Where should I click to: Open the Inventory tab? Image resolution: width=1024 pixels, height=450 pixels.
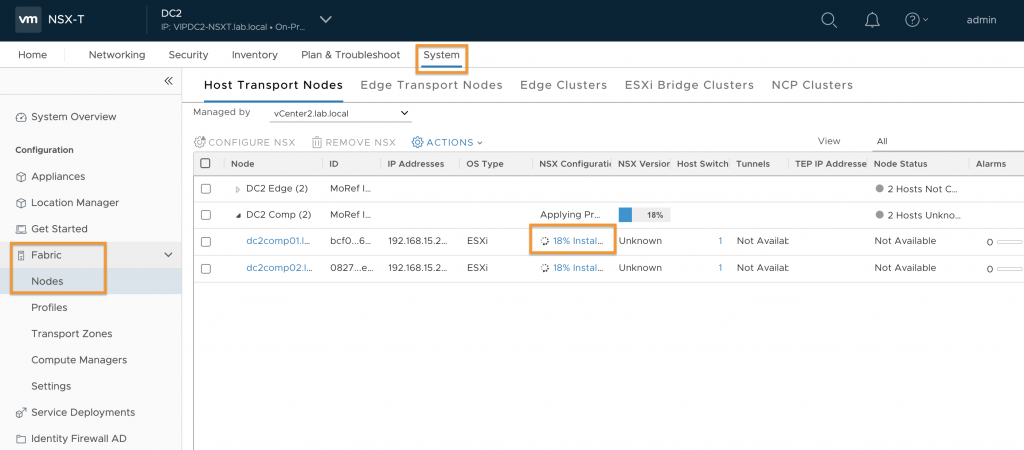(x=255, y=55)
